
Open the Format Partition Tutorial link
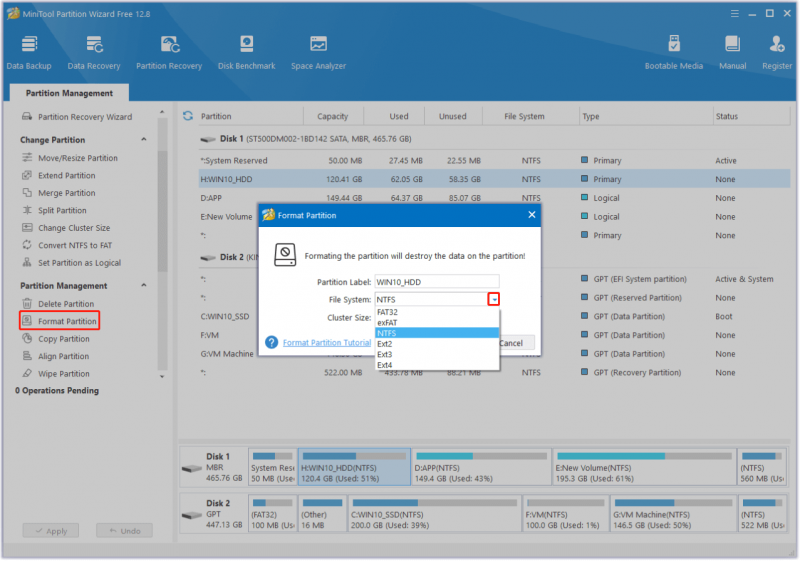327,343
